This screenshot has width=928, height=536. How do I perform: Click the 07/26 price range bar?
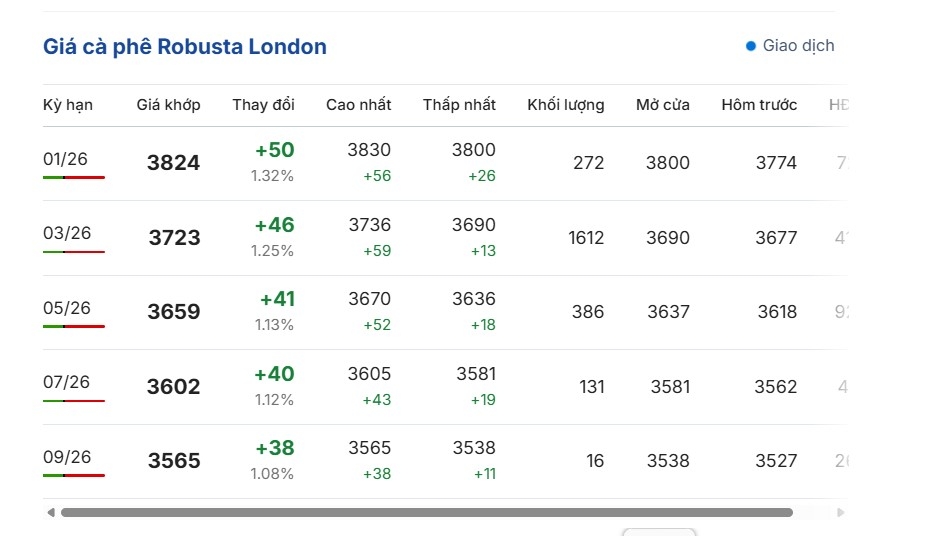74,401
